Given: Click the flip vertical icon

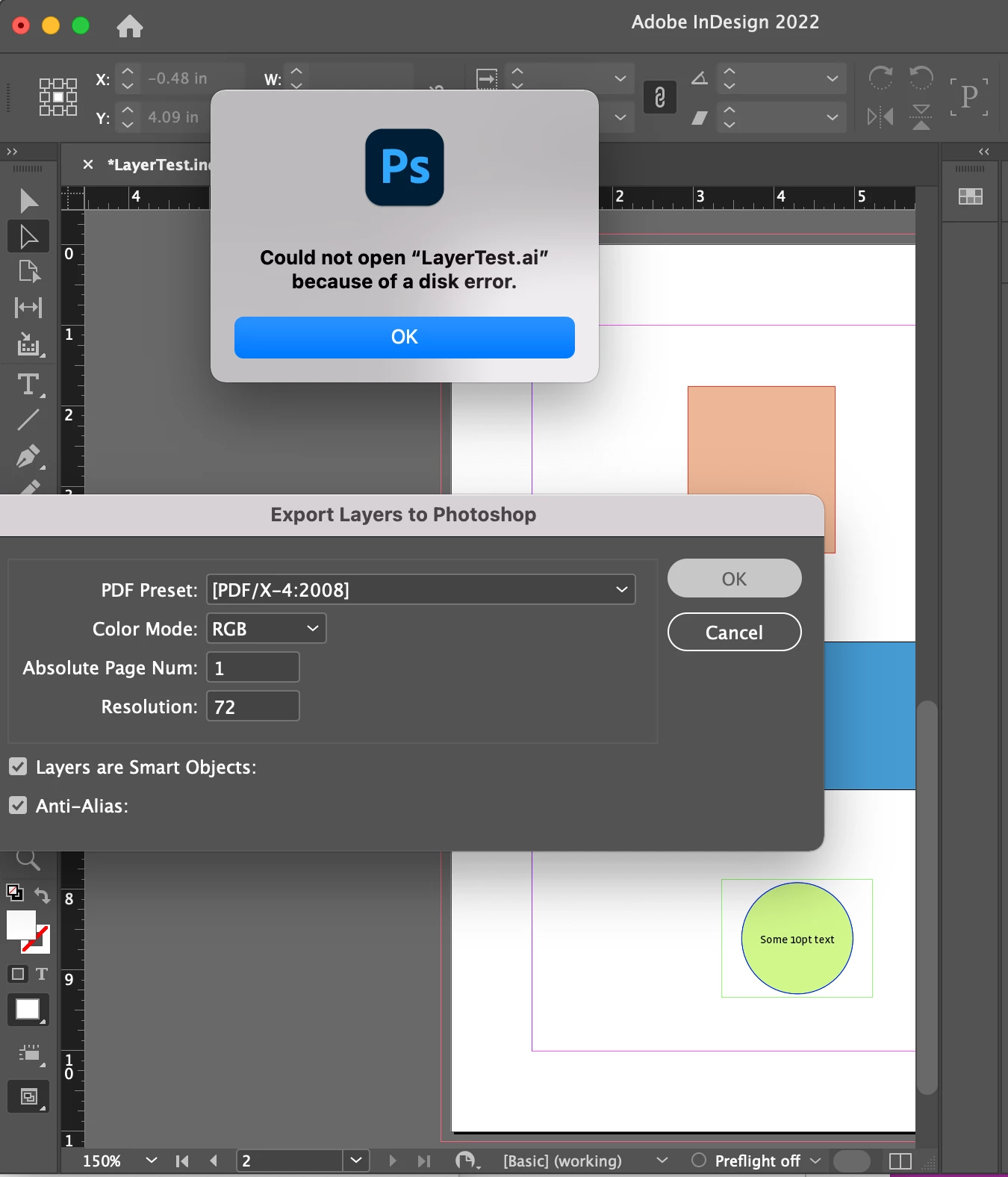Looking at the screenshot, I should pos(921,117).
